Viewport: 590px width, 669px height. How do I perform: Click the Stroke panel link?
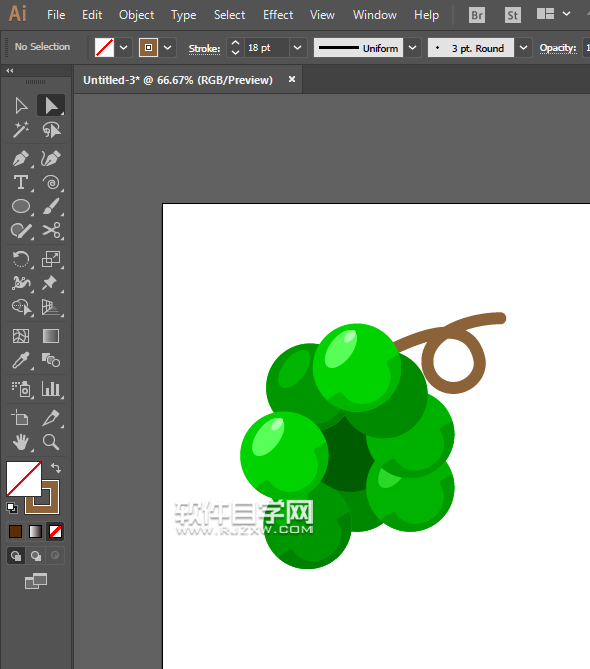tap(204, 49)
